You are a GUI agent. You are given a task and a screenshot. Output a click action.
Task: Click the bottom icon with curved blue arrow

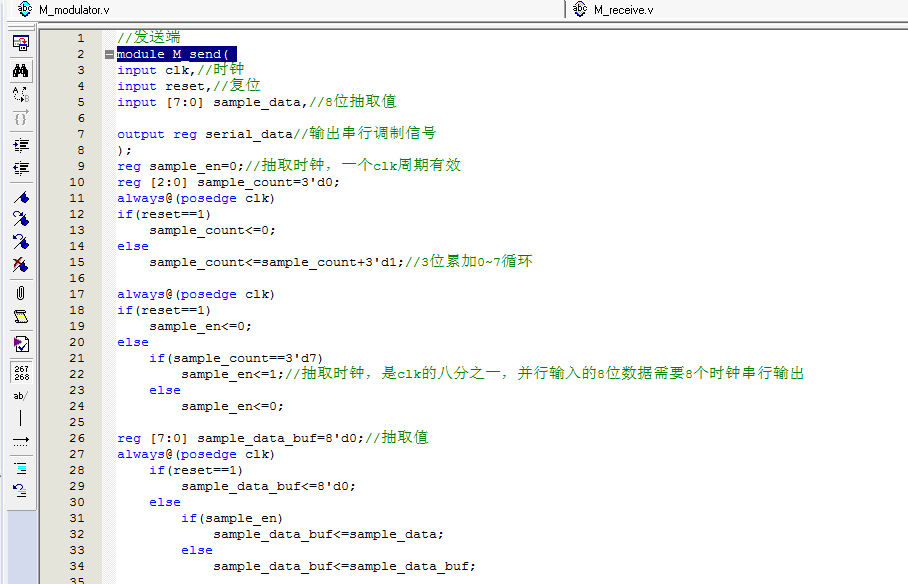21,491
